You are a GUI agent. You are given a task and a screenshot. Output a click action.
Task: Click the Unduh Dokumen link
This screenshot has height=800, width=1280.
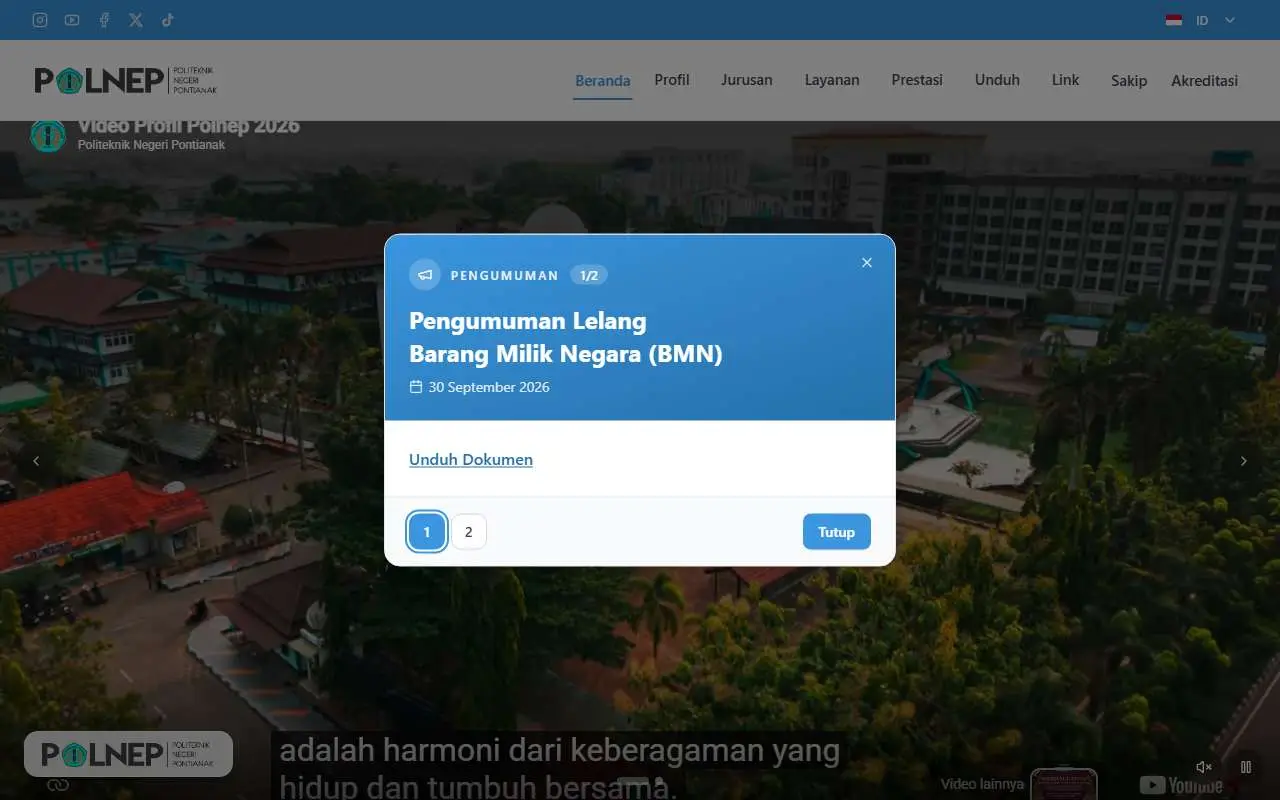[471, 460]
